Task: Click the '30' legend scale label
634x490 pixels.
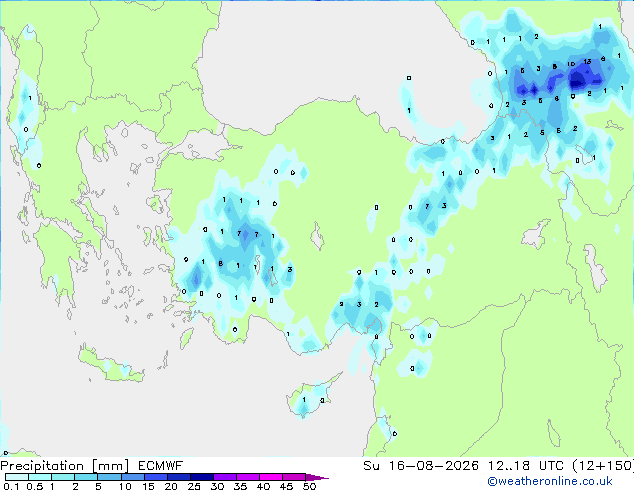Action: [x=217, y=486]
